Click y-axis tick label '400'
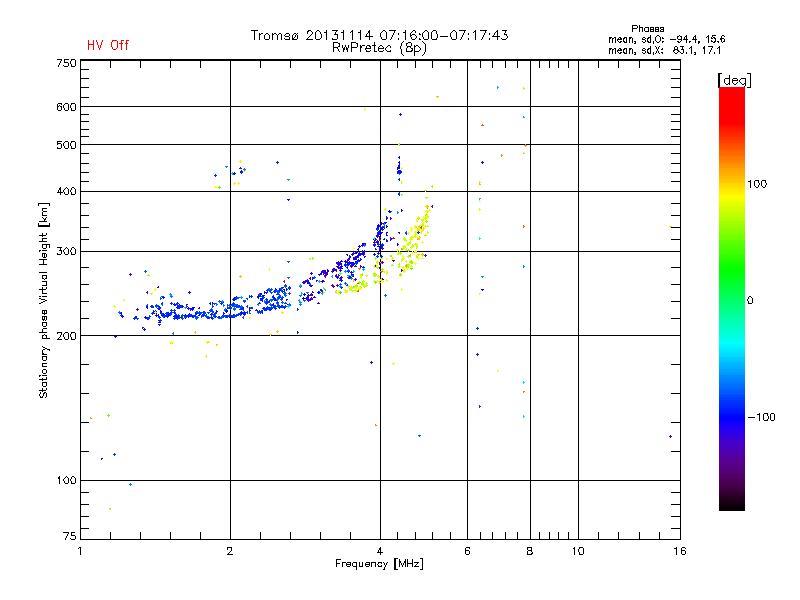This screenshot has width=800, height=600. tap(66, 191)
